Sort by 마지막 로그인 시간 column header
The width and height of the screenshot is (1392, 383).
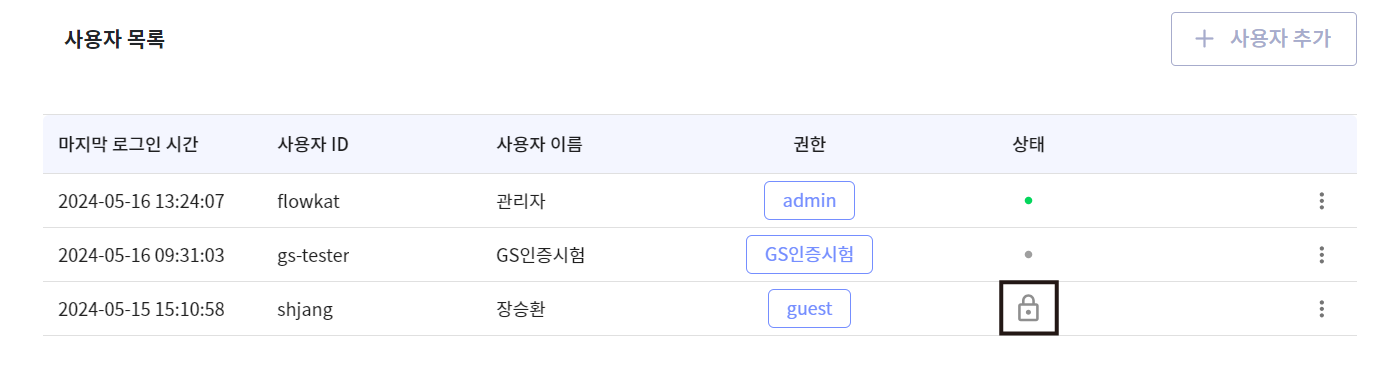click(128, 144)
